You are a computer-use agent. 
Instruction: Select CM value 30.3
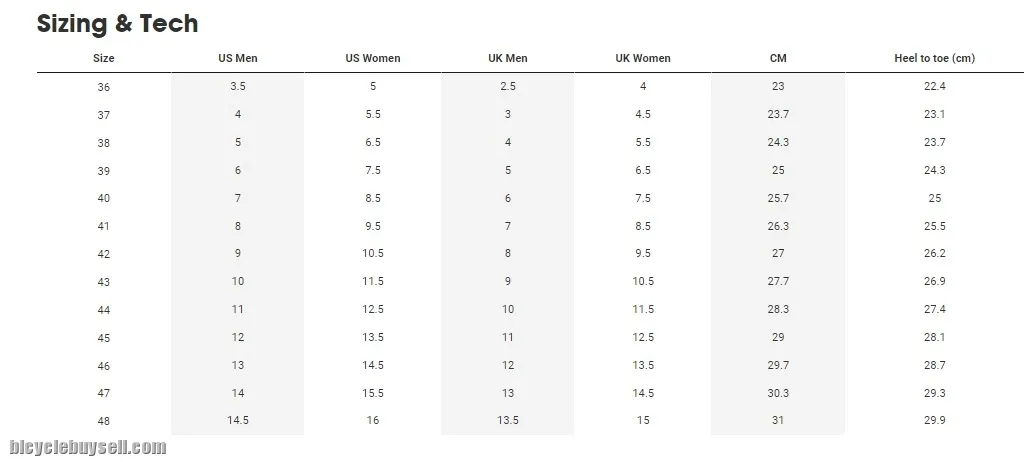click(778, 393)
